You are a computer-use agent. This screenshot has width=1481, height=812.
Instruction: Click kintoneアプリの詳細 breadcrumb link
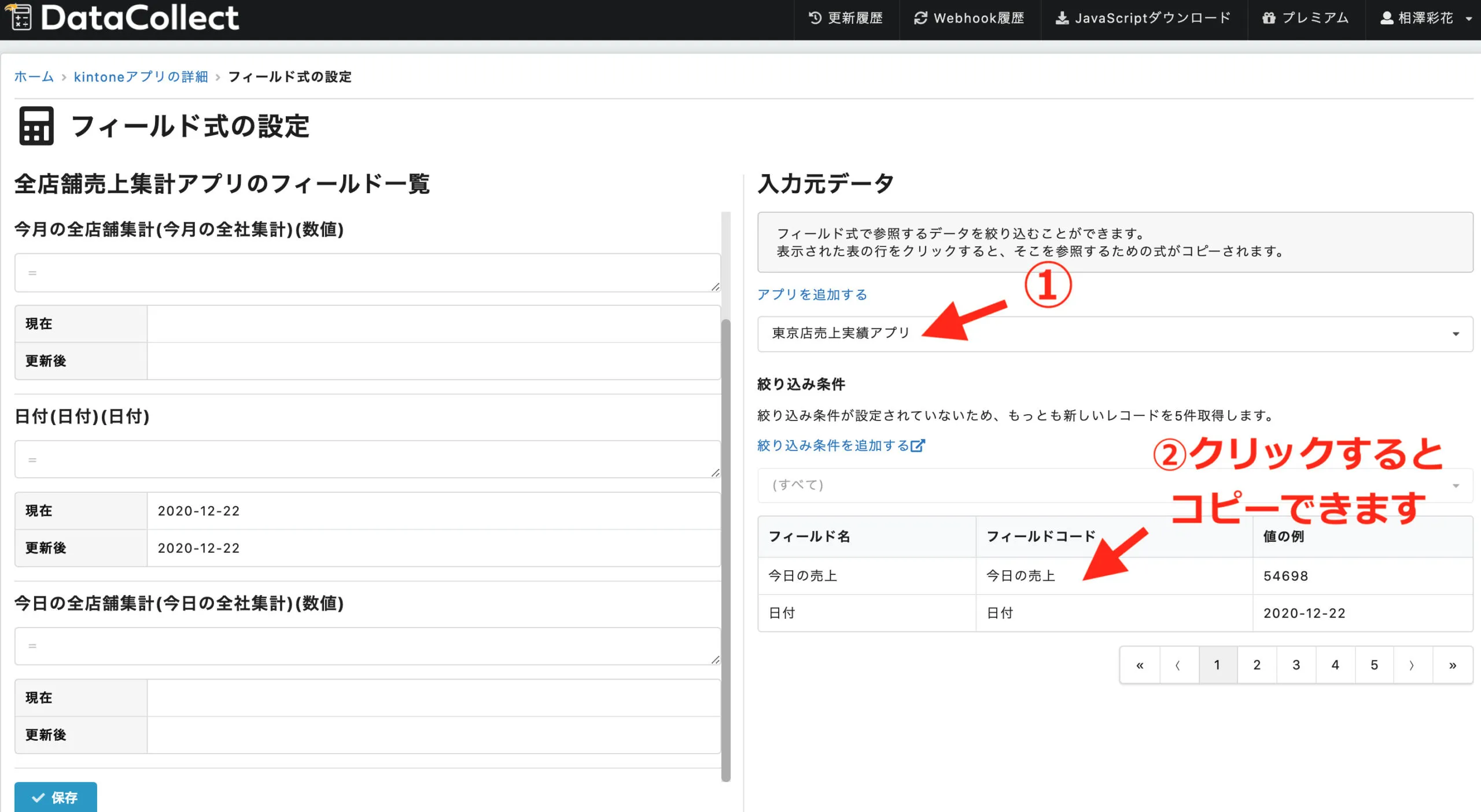[x=141, y=77]
